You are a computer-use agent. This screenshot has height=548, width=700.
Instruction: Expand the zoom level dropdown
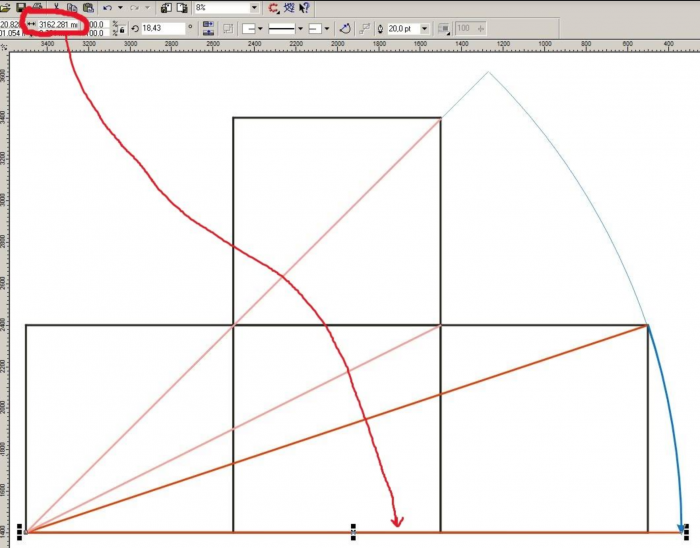pyautogui.click(x=254, y=7)
